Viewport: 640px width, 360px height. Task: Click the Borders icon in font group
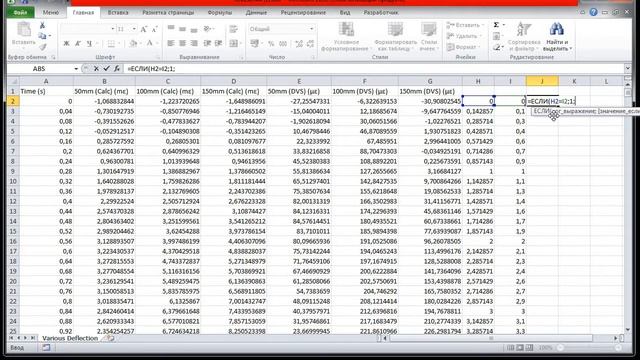(111, 43)
